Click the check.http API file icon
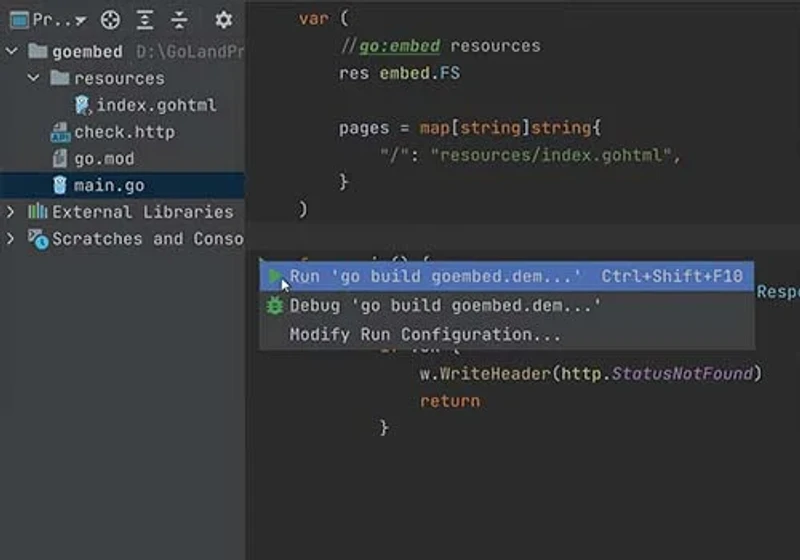 [x=60, y=132]
